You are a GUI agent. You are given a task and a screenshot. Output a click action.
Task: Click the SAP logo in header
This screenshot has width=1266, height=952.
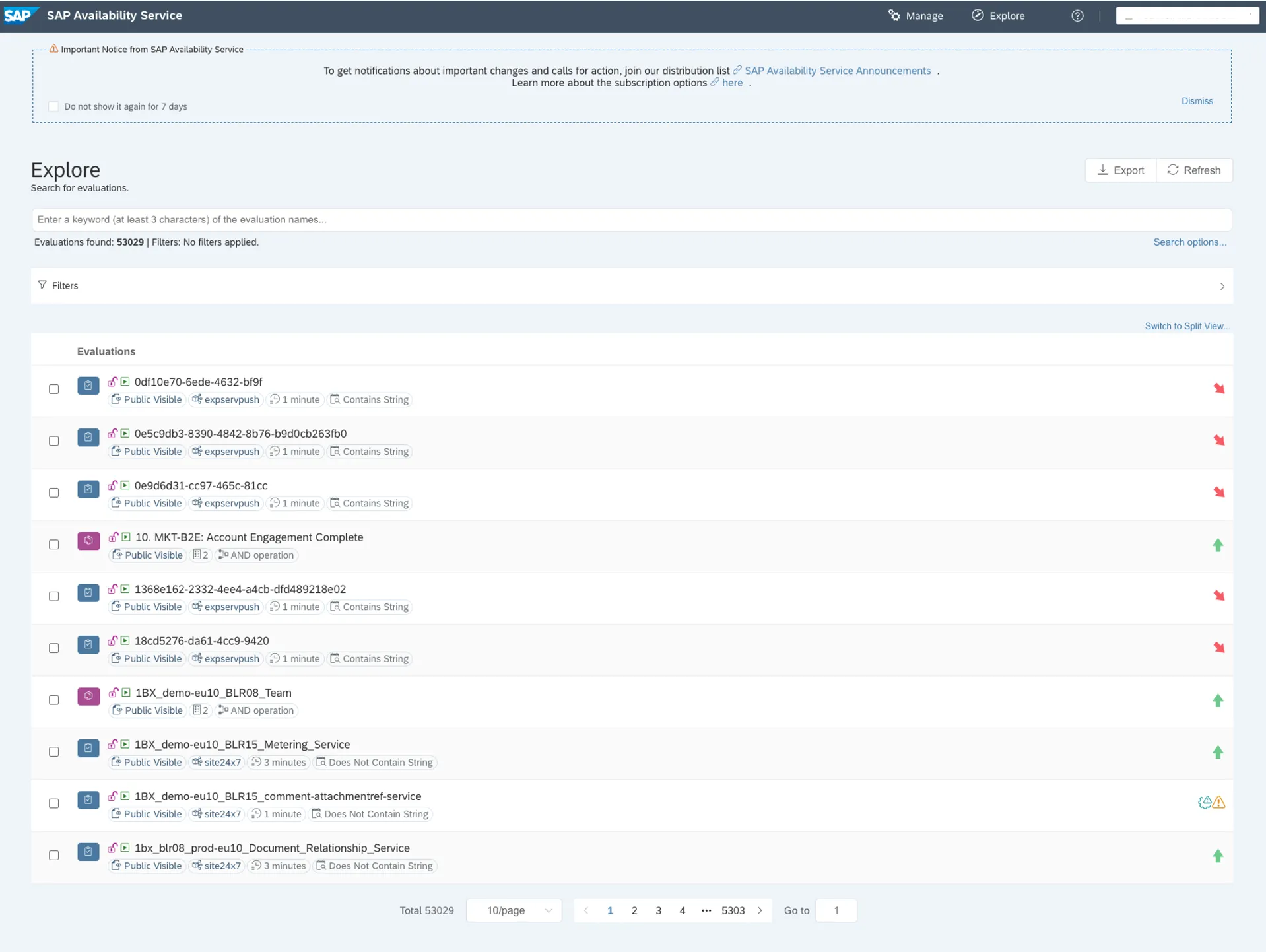coord(18,15)
